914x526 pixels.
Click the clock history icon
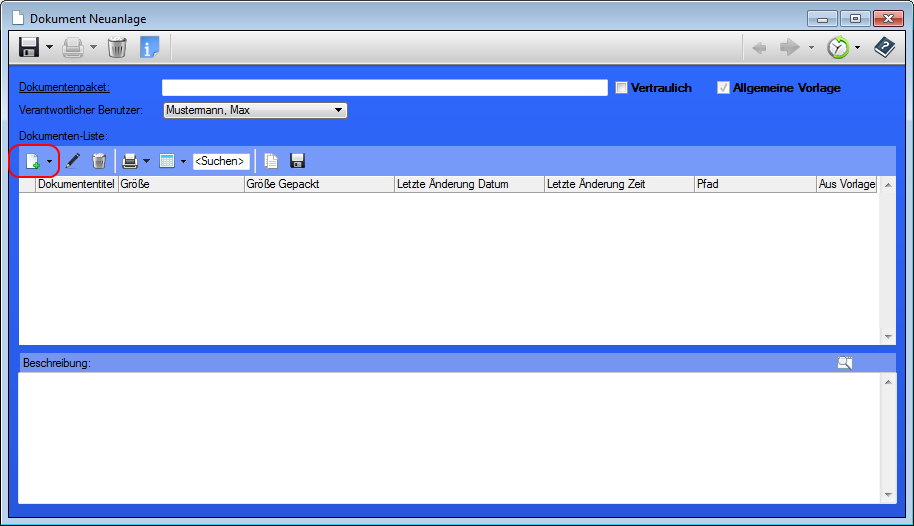click(x=837, y=47)
